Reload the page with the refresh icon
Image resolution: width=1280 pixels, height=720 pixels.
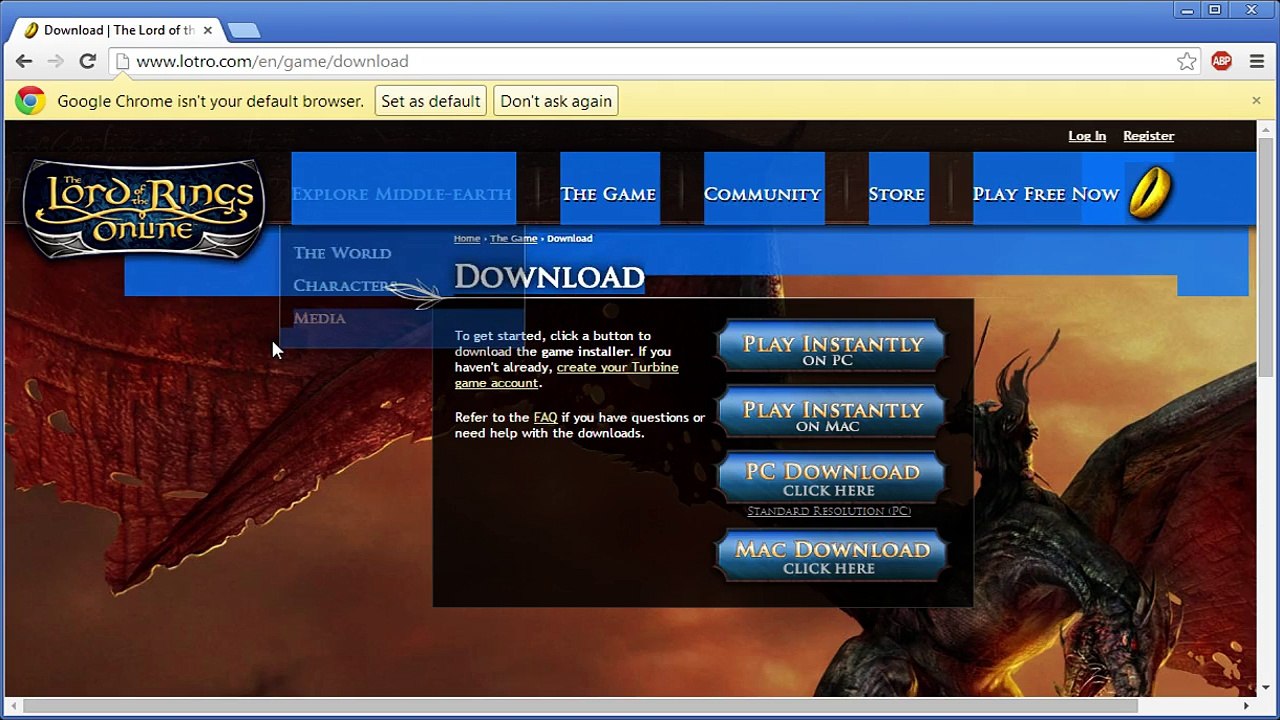88,61
